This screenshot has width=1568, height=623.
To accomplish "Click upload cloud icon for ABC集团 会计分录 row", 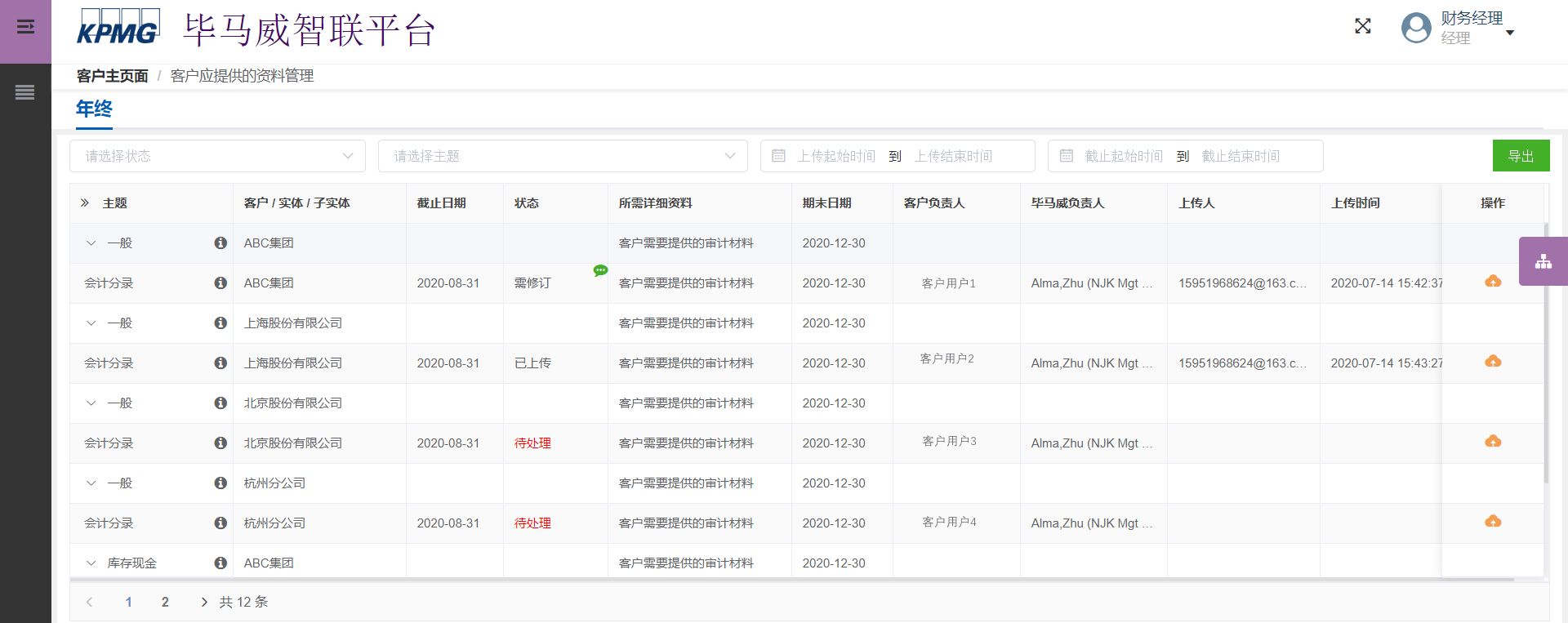I will point(1493,281).
